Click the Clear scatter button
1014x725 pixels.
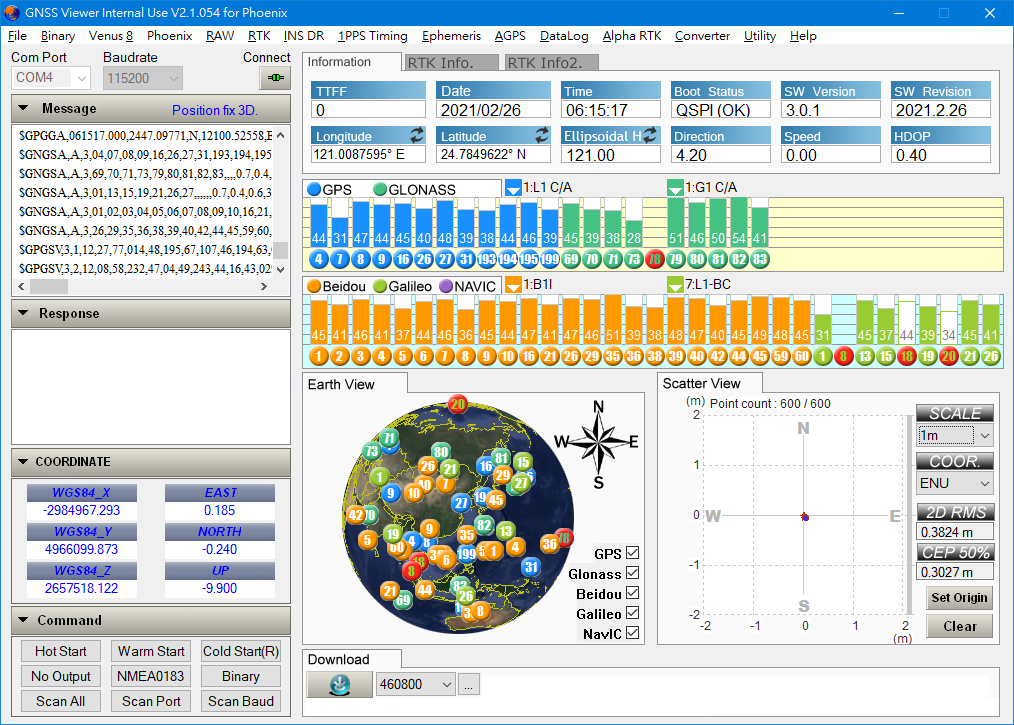tap(959, 626)
